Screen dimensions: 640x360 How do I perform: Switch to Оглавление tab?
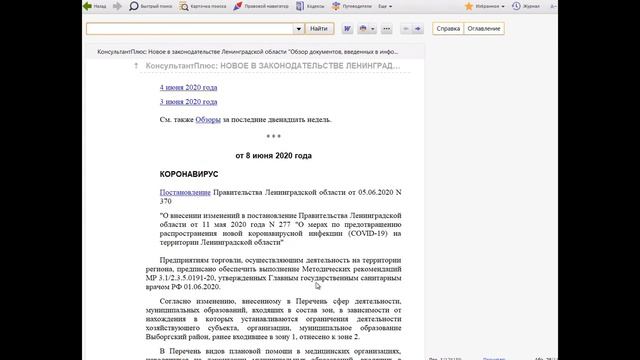pos(484,29)
